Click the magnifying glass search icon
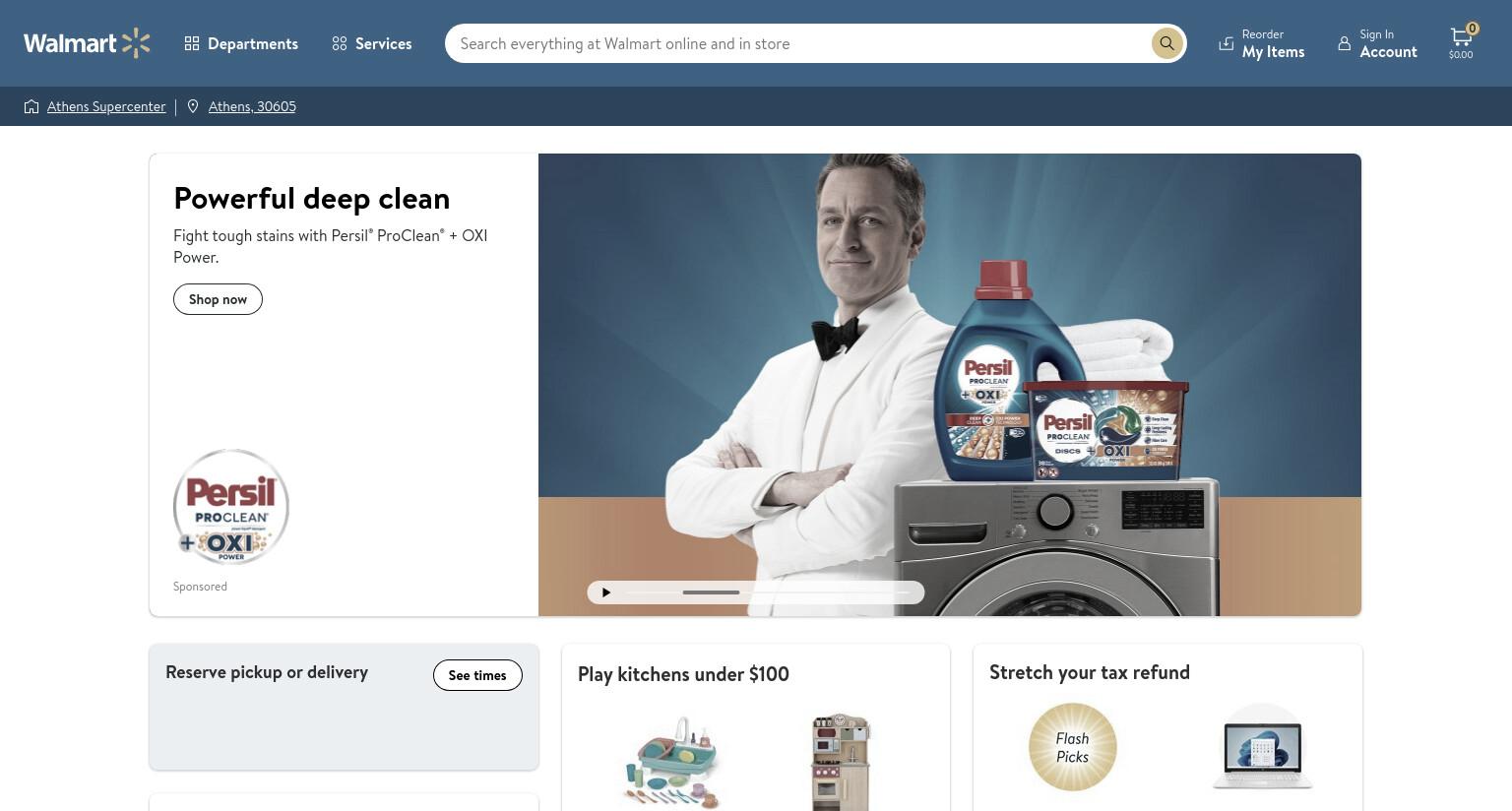The height and width of the screenshot is (811, 1512). pos(1166,43)
